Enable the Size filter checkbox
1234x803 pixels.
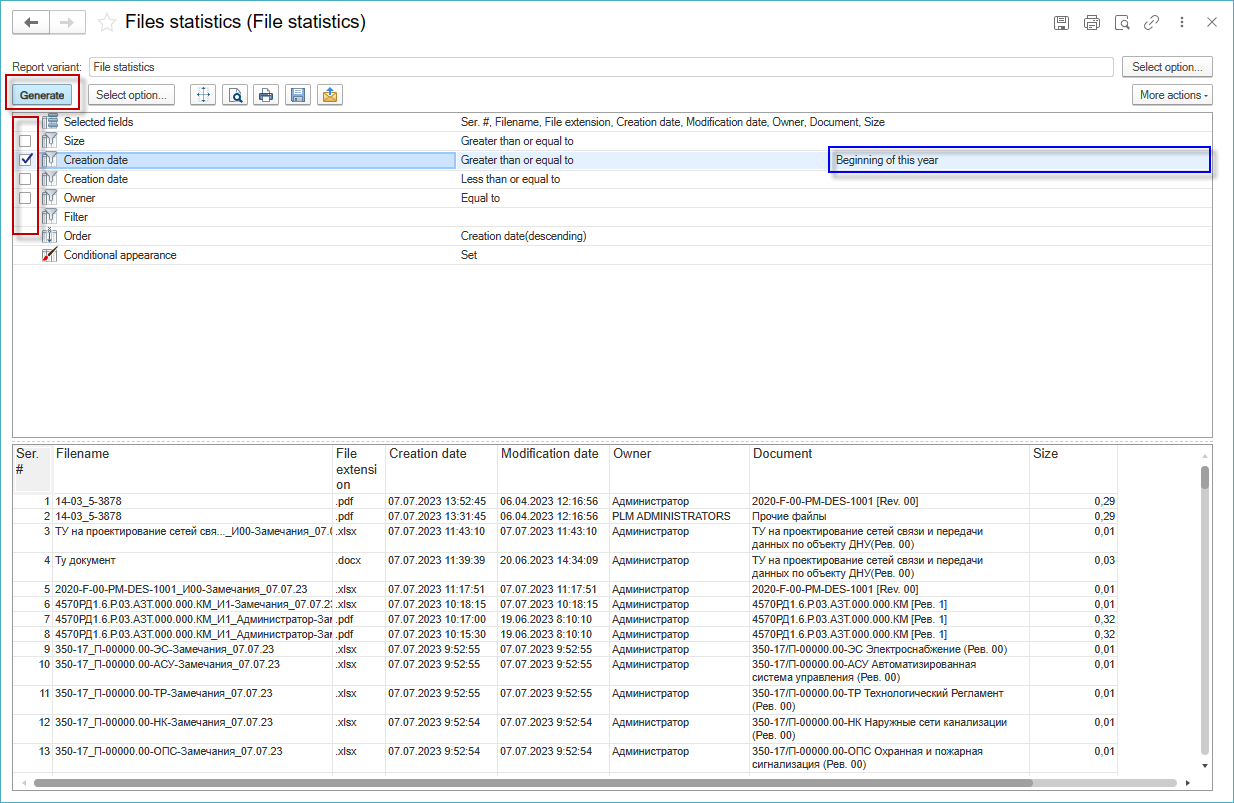26,141
